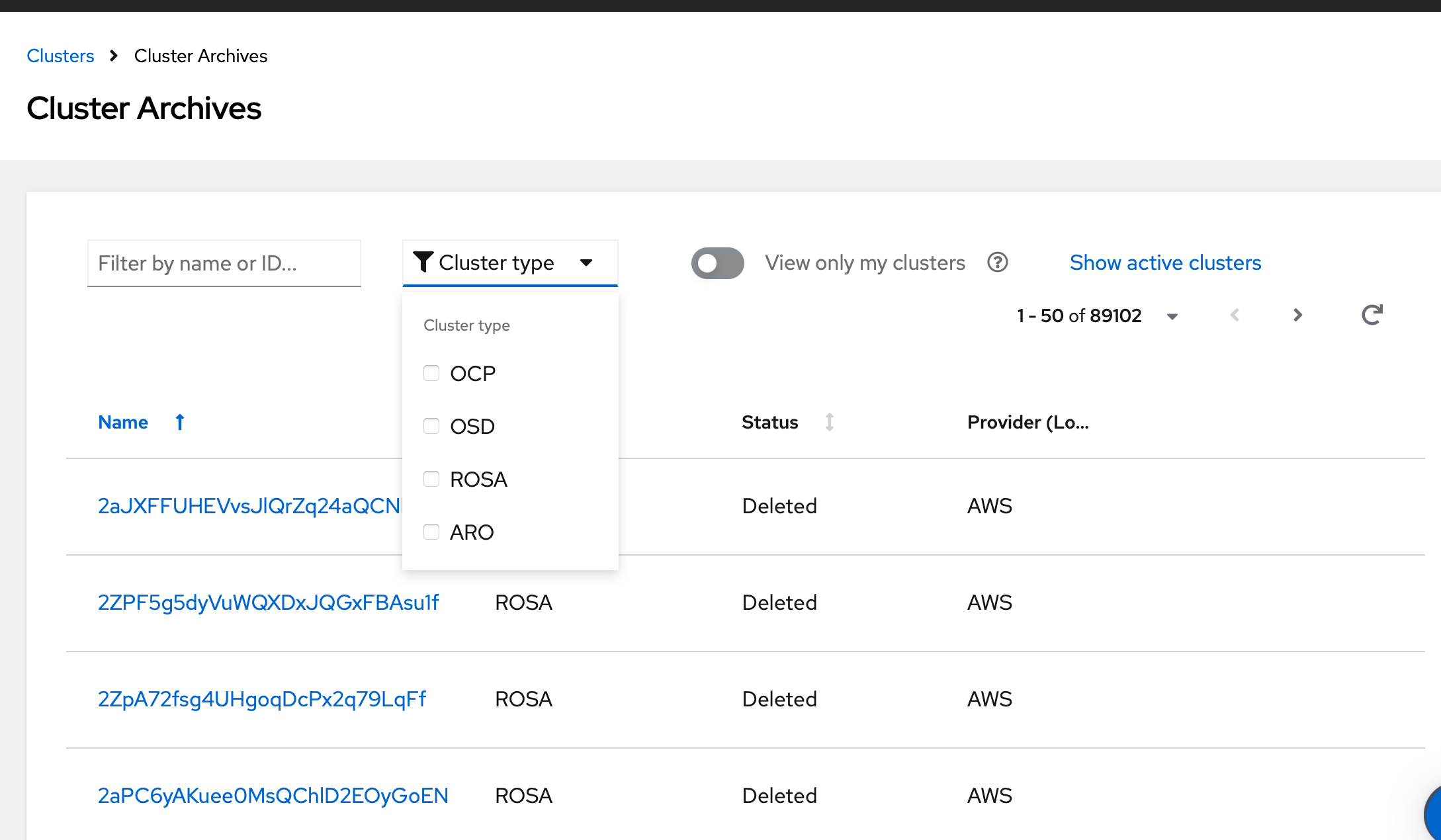Click the refresh icon
1441x840 pixels.
point(1372,315)
